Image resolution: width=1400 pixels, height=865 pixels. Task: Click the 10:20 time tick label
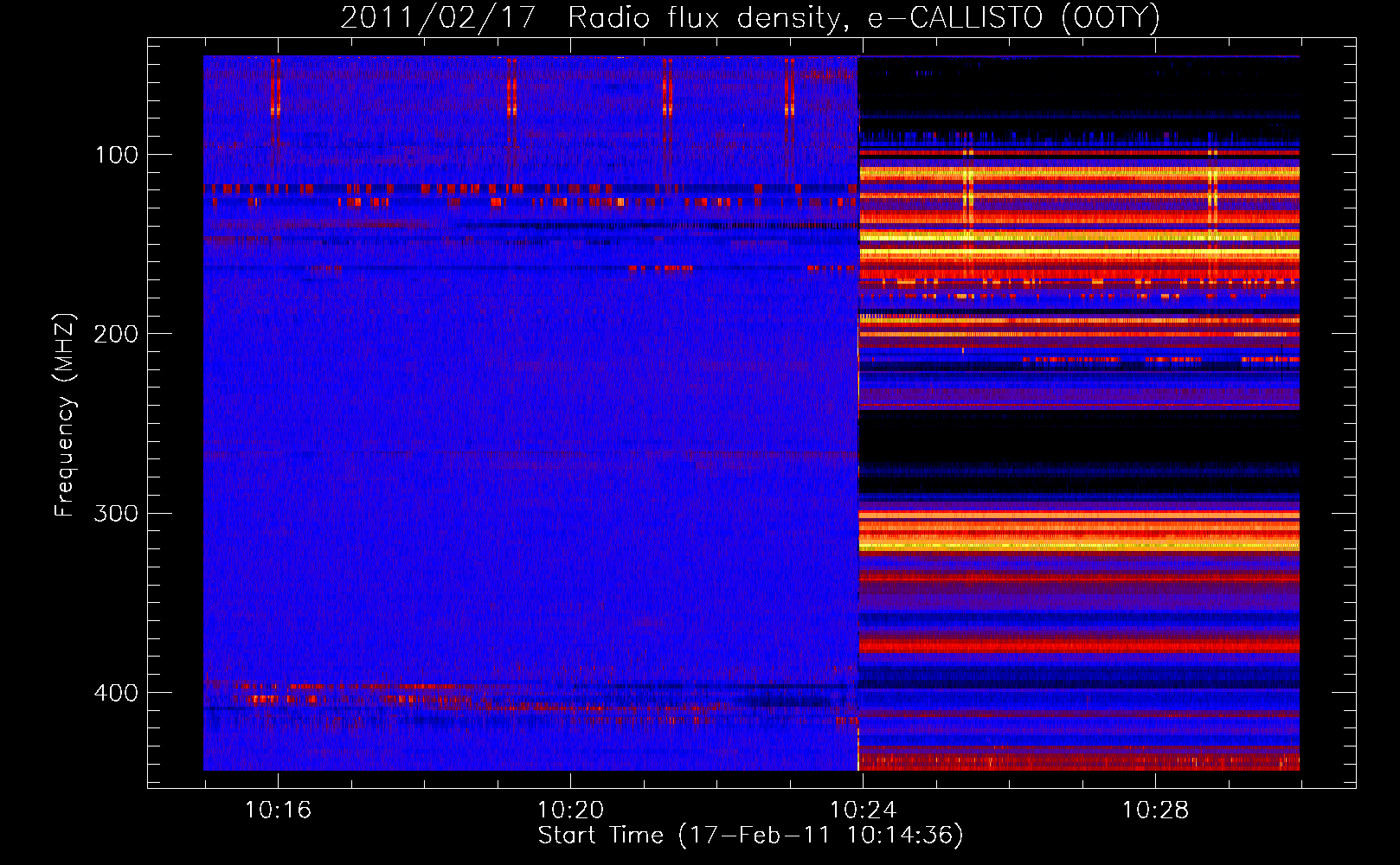point(570,811)
